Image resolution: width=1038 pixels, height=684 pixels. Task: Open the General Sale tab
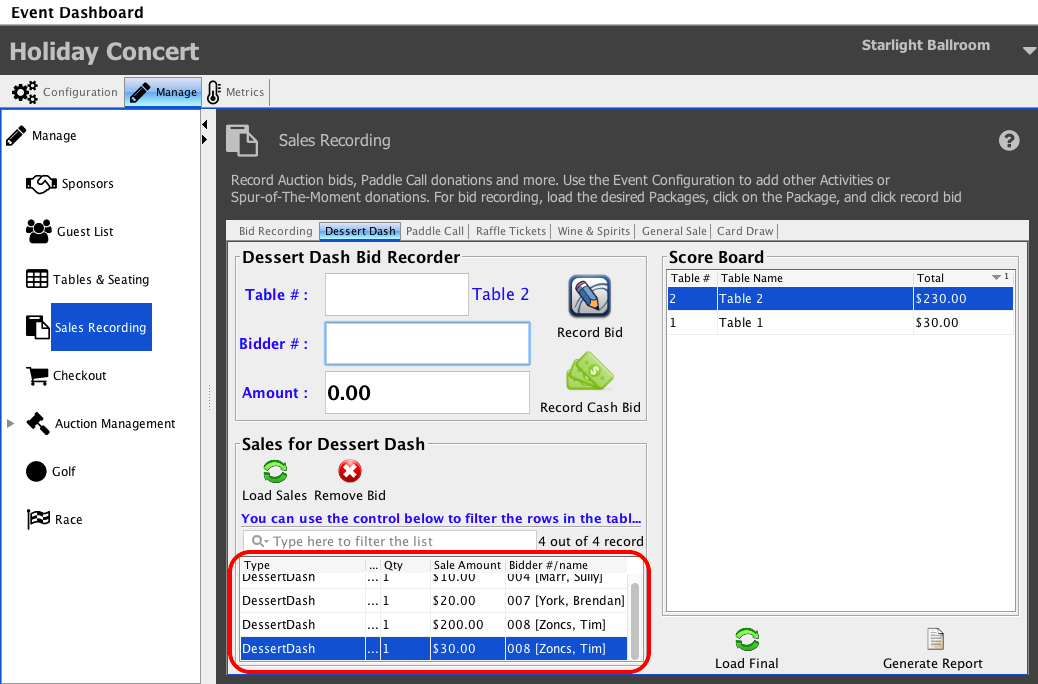point(674,231)
